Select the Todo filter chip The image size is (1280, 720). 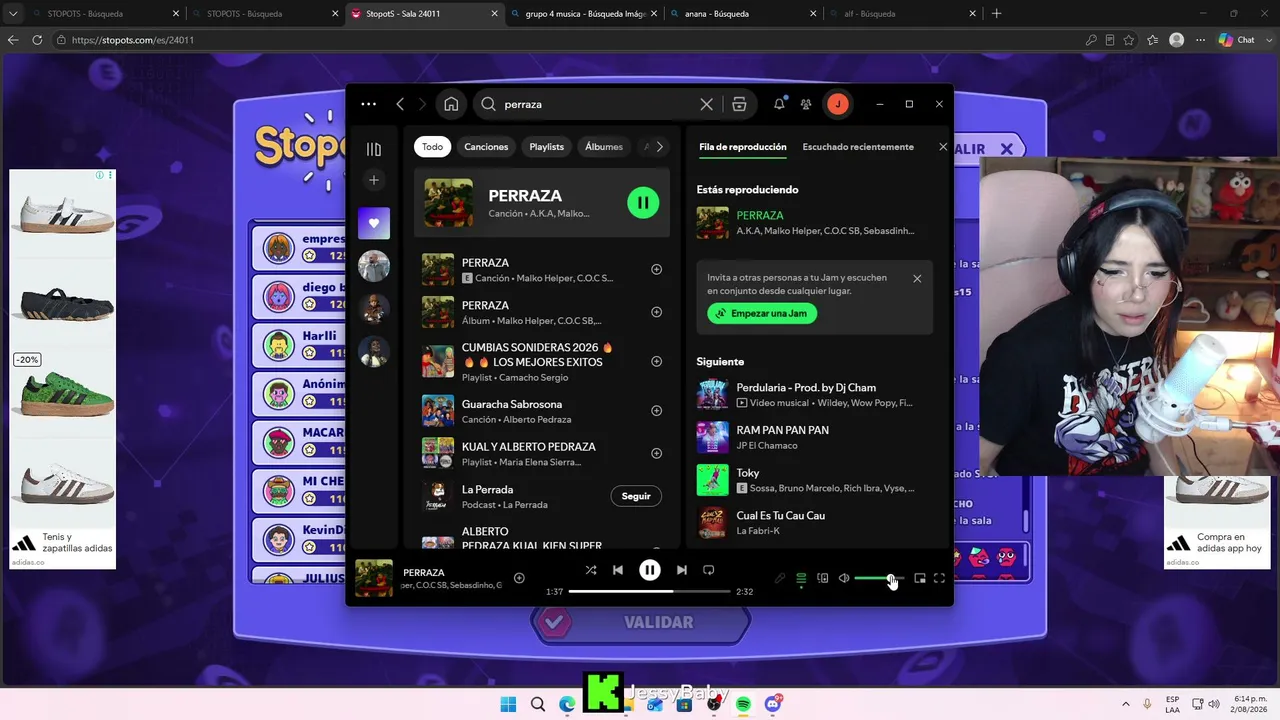click(432, 147)
